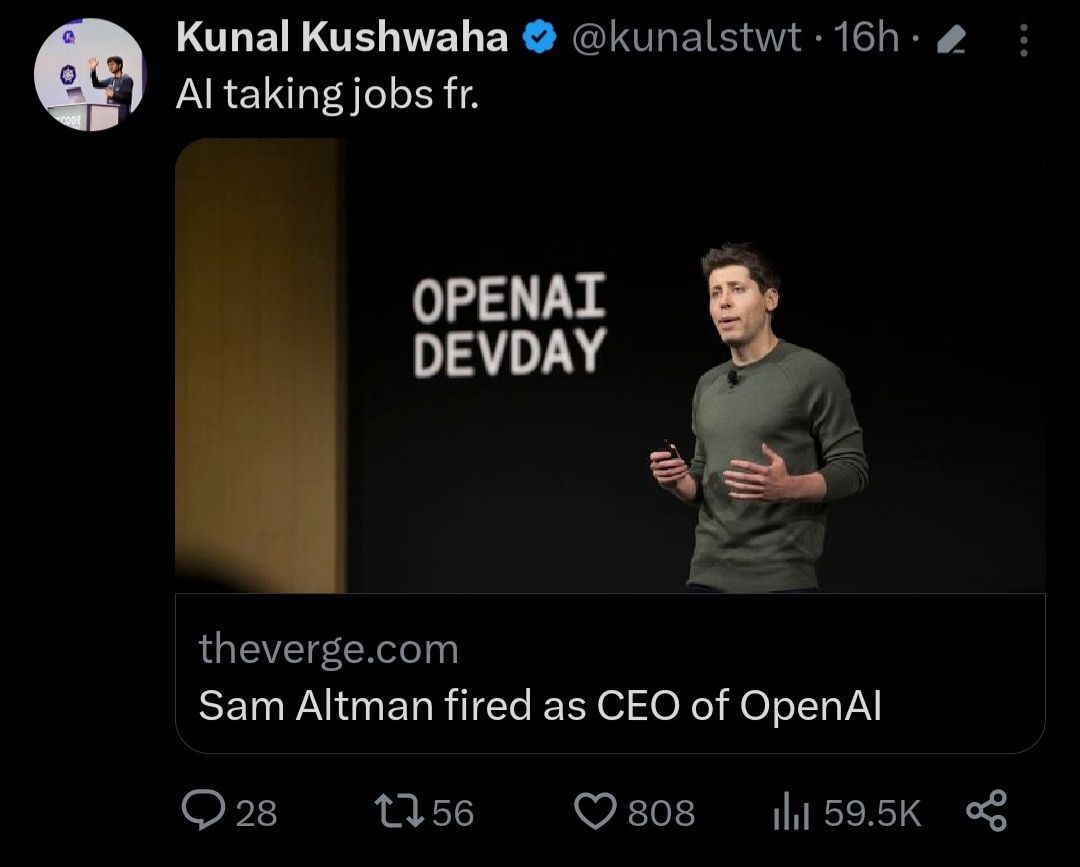Open 'Sam Altman fired as CEO' headline
The height and width of the screenshot is (867, 1080).
540,706
